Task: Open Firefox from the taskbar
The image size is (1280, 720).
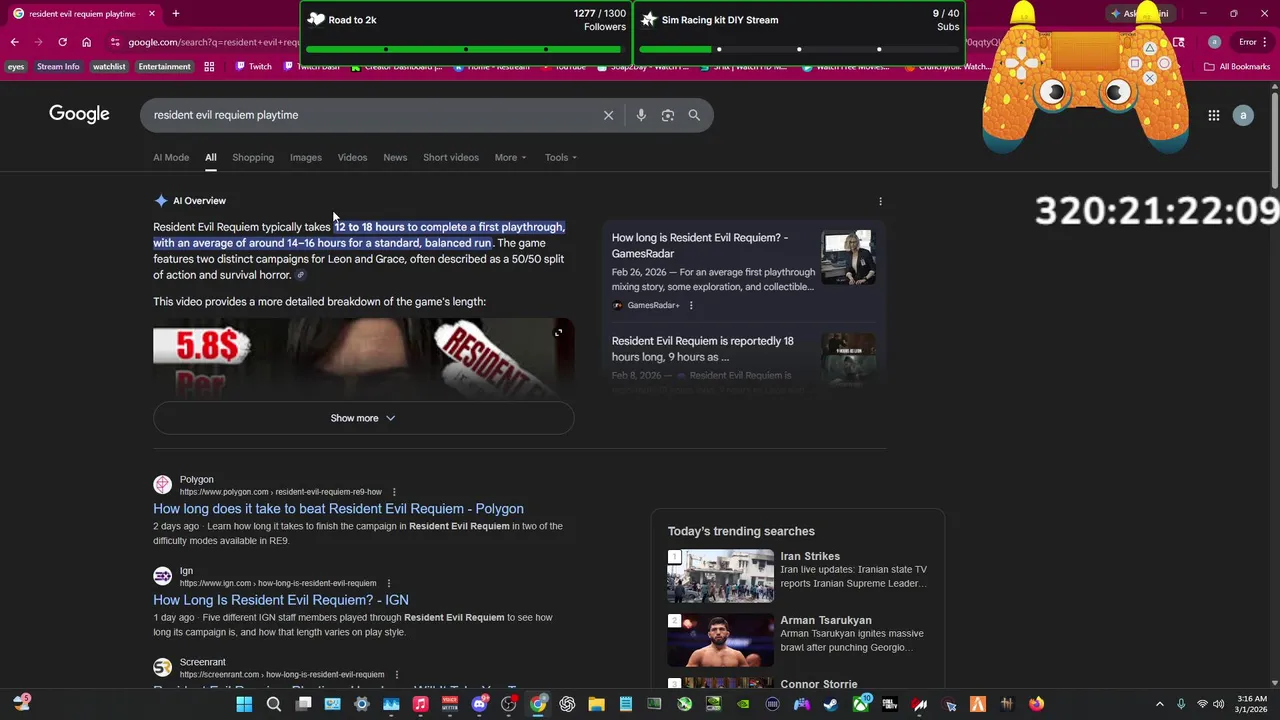Action: [x=1036, y=704]
